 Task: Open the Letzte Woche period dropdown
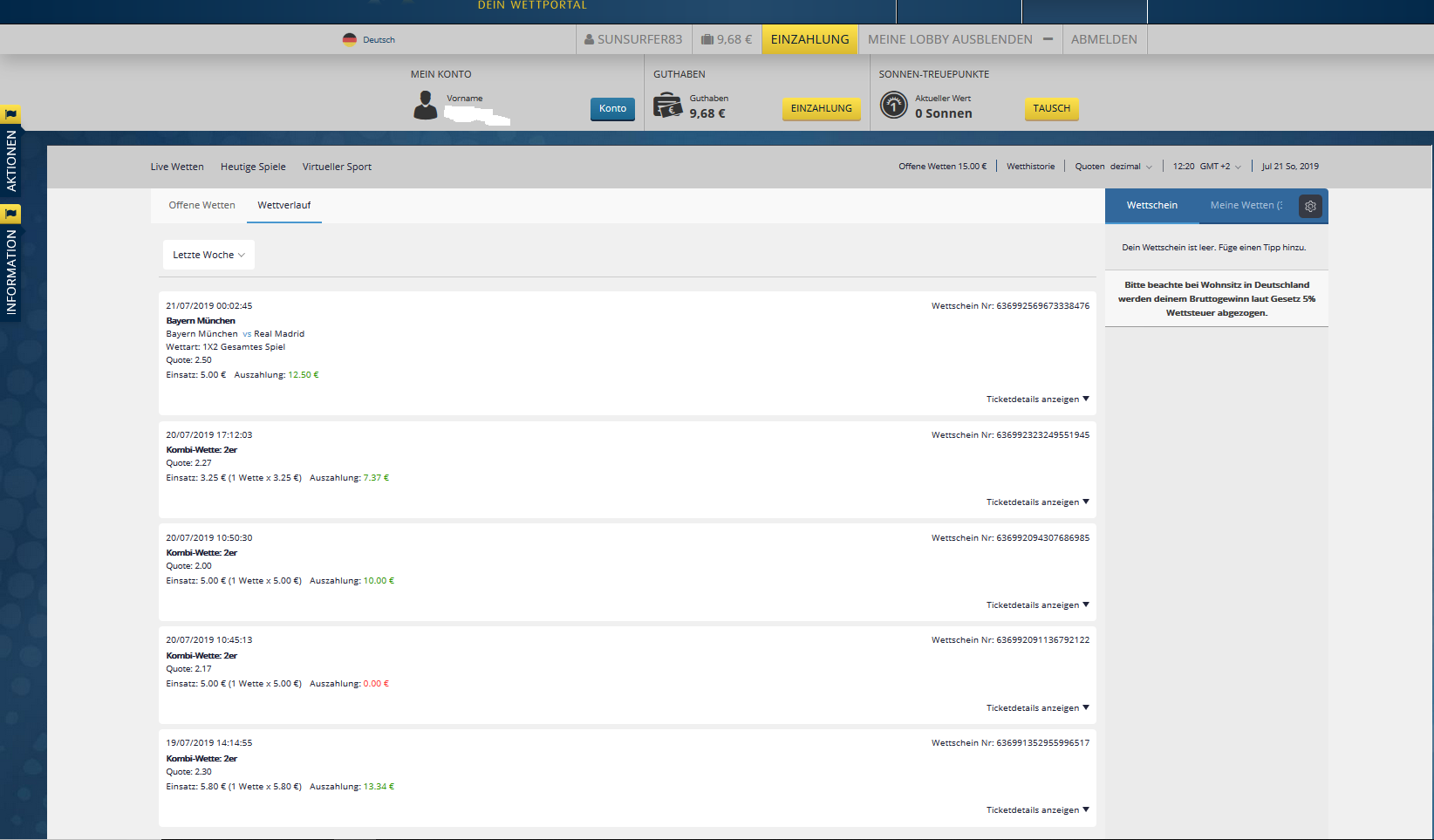tap(208, 255)
